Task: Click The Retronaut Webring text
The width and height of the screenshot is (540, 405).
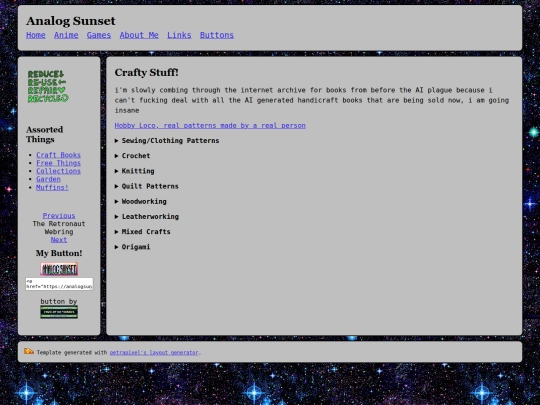Action: click(59, 228)
